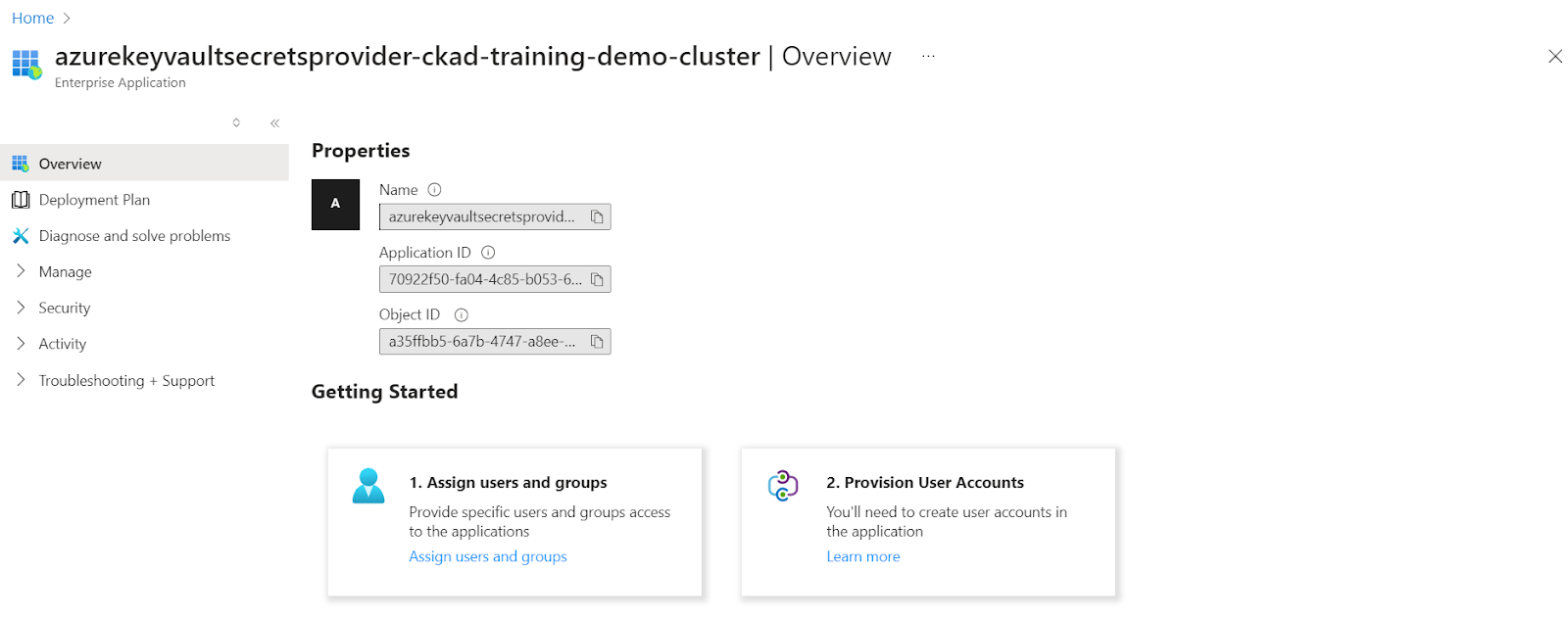Expand the Security section
Image resolution: width=1568 pixels, height=621 pixels.
[21, 308]
